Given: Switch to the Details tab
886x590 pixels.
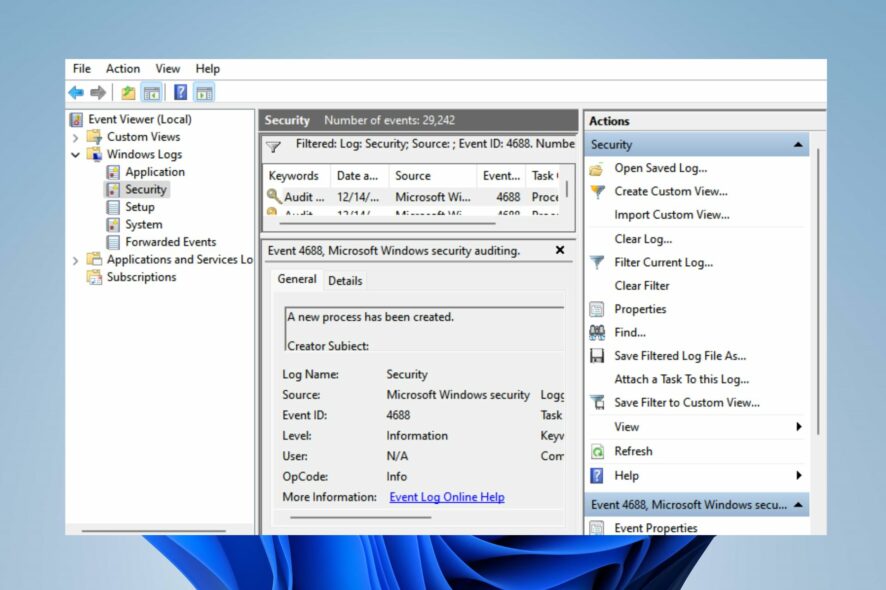Looking at the screenshot, I should coord(345,281).
